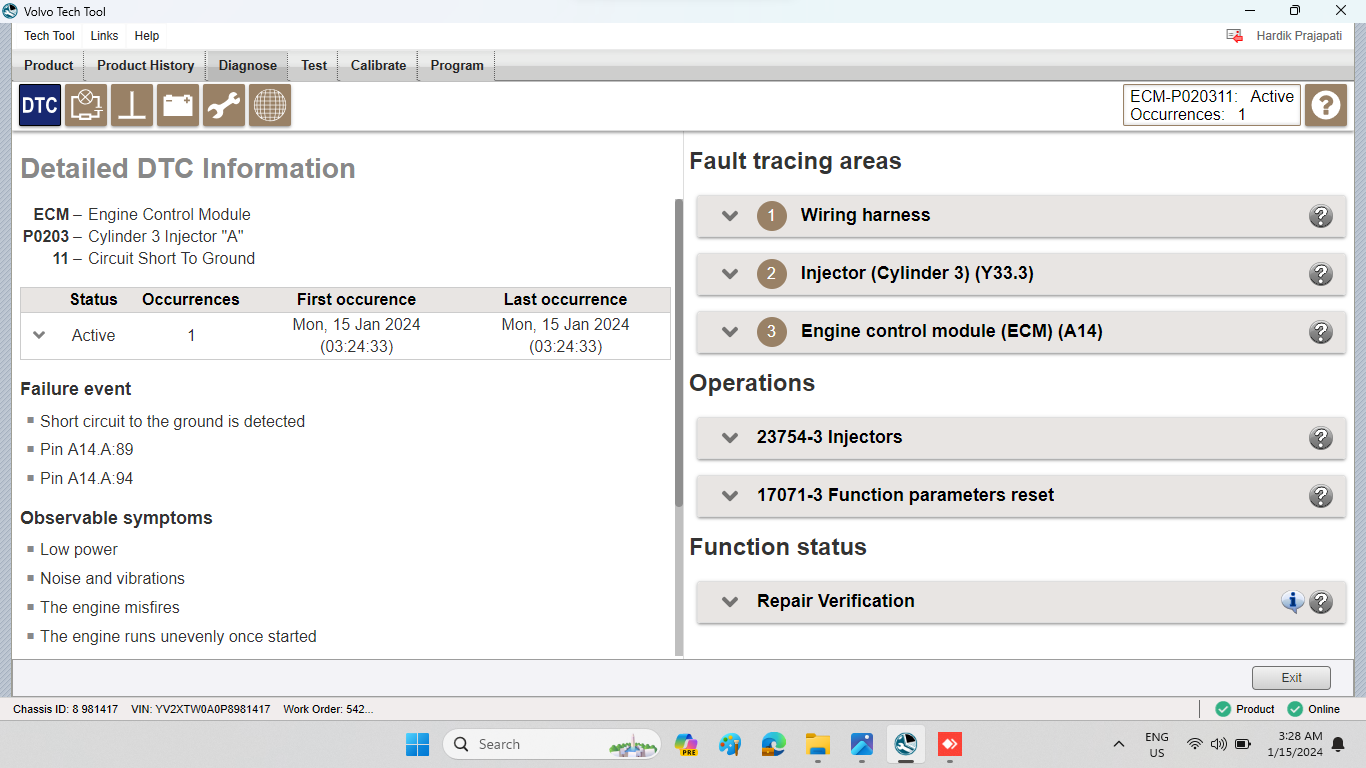
Task: Expand the Repair Verification panel
Action: click(730, 601)
